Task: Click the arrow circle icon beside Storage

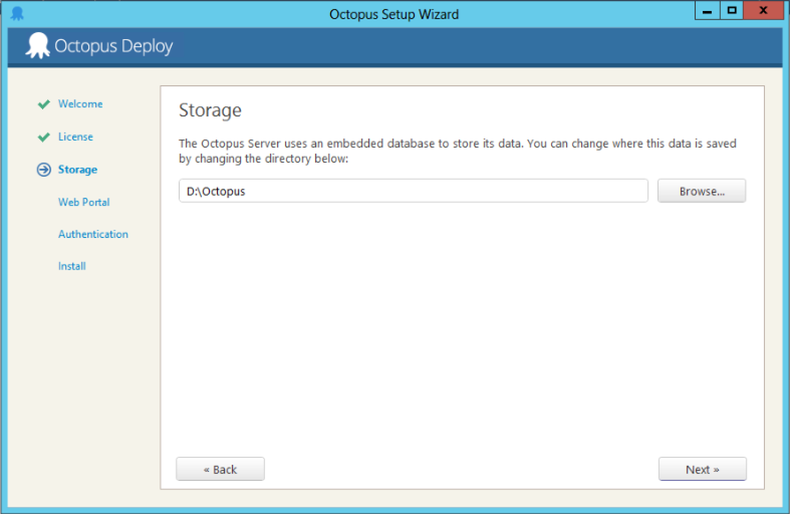Action: (44, 170)
